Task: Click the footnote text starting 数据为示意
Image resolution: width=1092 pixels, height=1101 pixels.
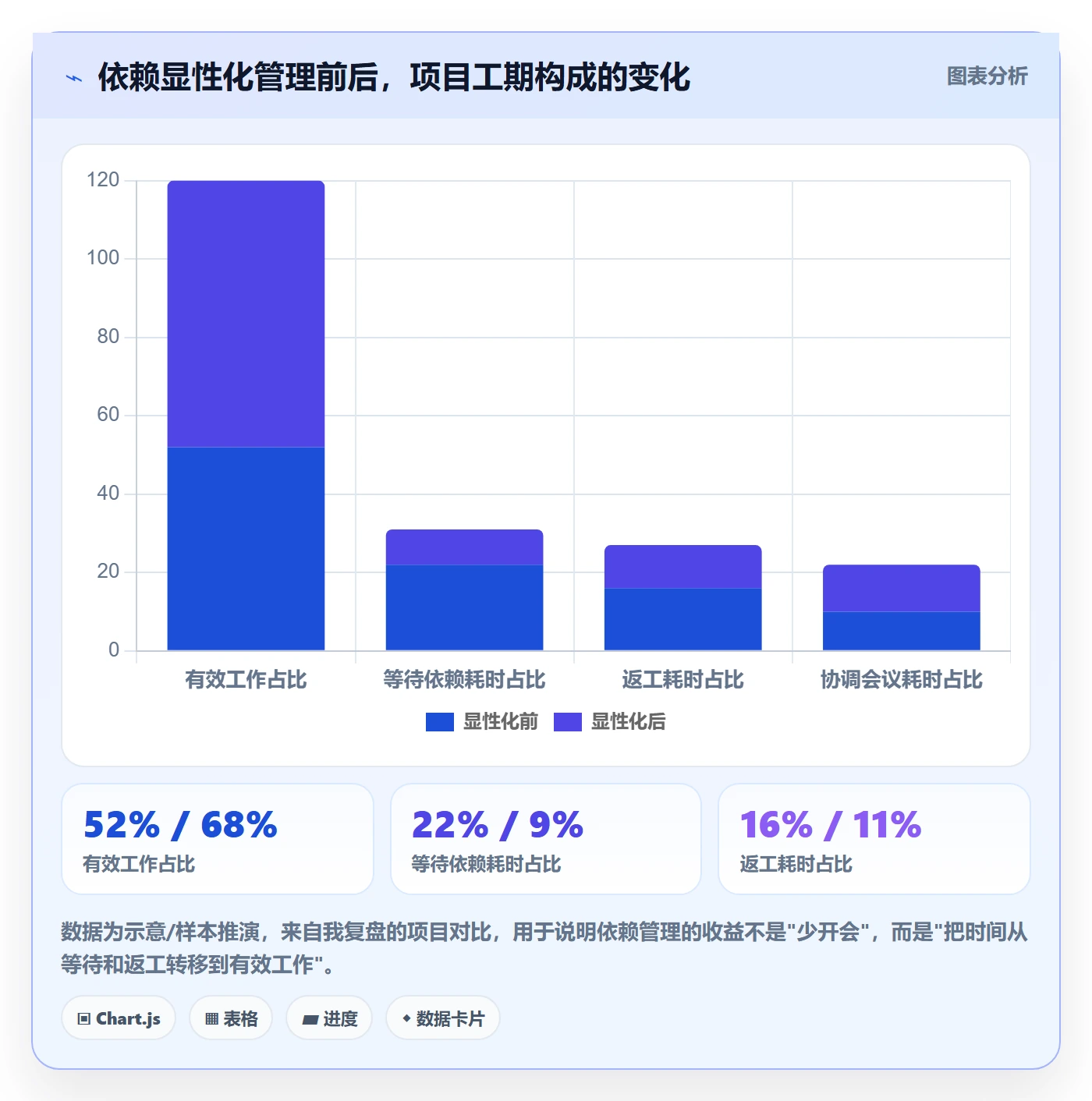Action: pyautogui.click(x=544, y=948)
